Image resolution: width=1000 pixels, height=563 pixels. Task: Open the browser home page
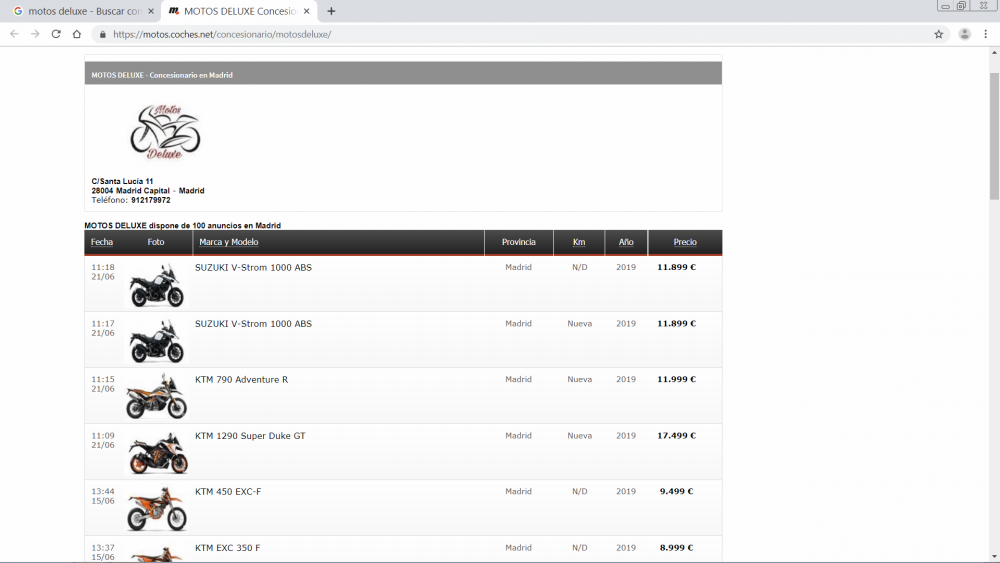(77, 34)
